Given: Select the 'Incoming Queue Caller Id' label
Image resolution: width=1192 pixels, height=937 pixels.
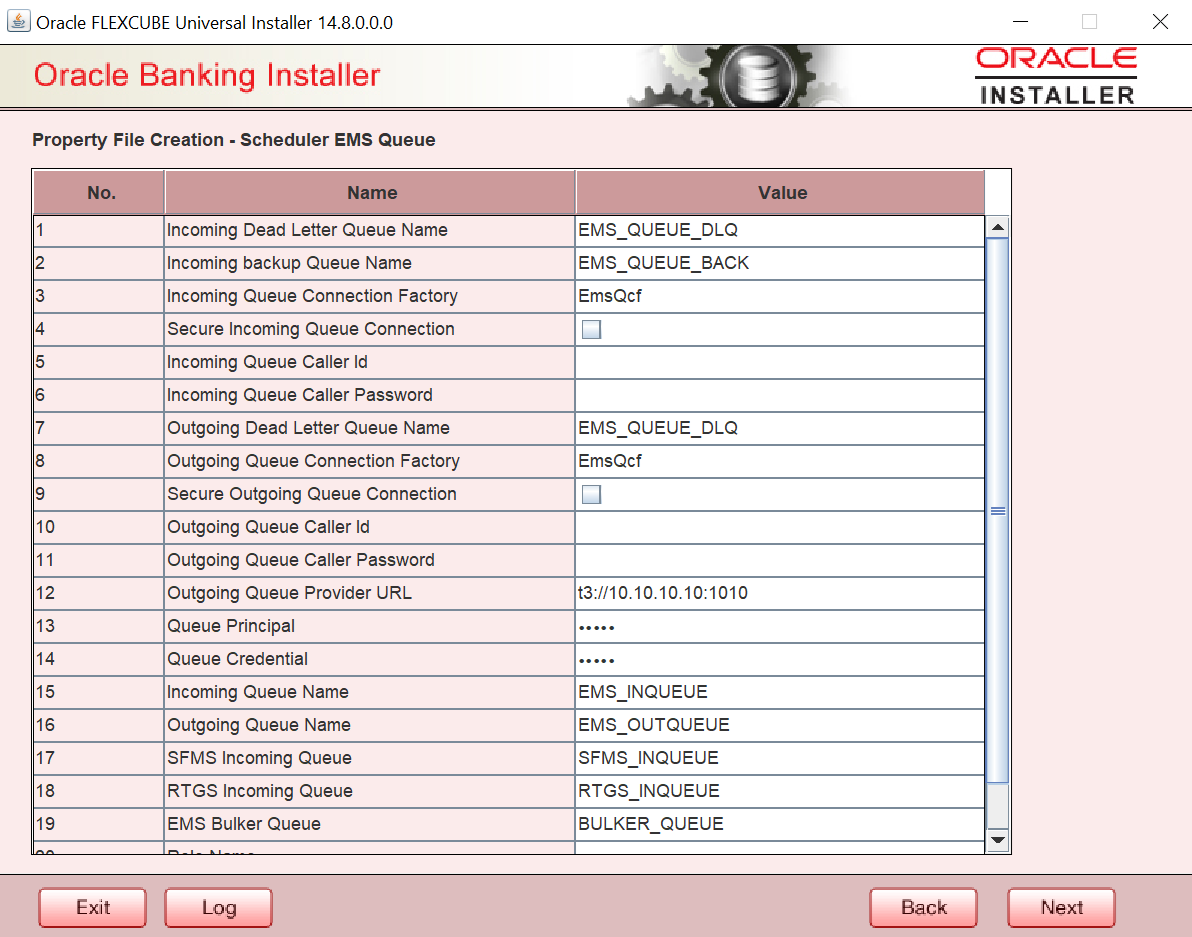Looking at the screenshot, I should pos(268,362).
